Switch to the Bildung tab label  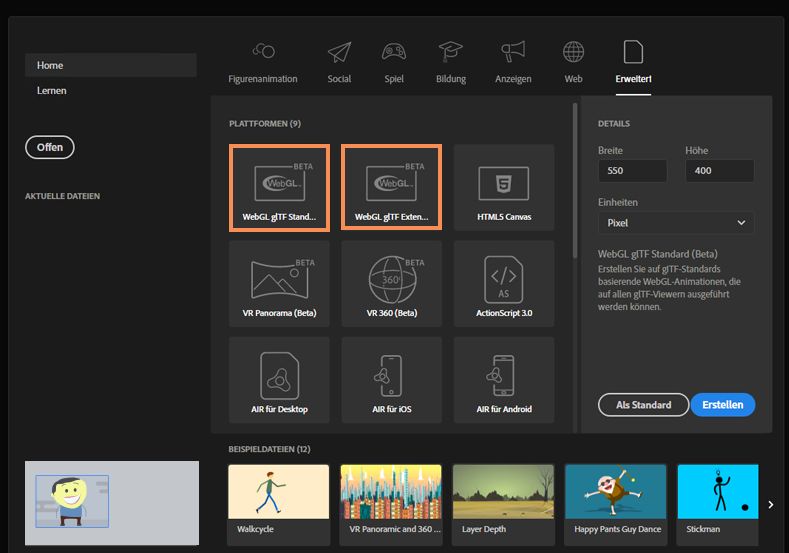pyautogui.click(x=451, y=79)
